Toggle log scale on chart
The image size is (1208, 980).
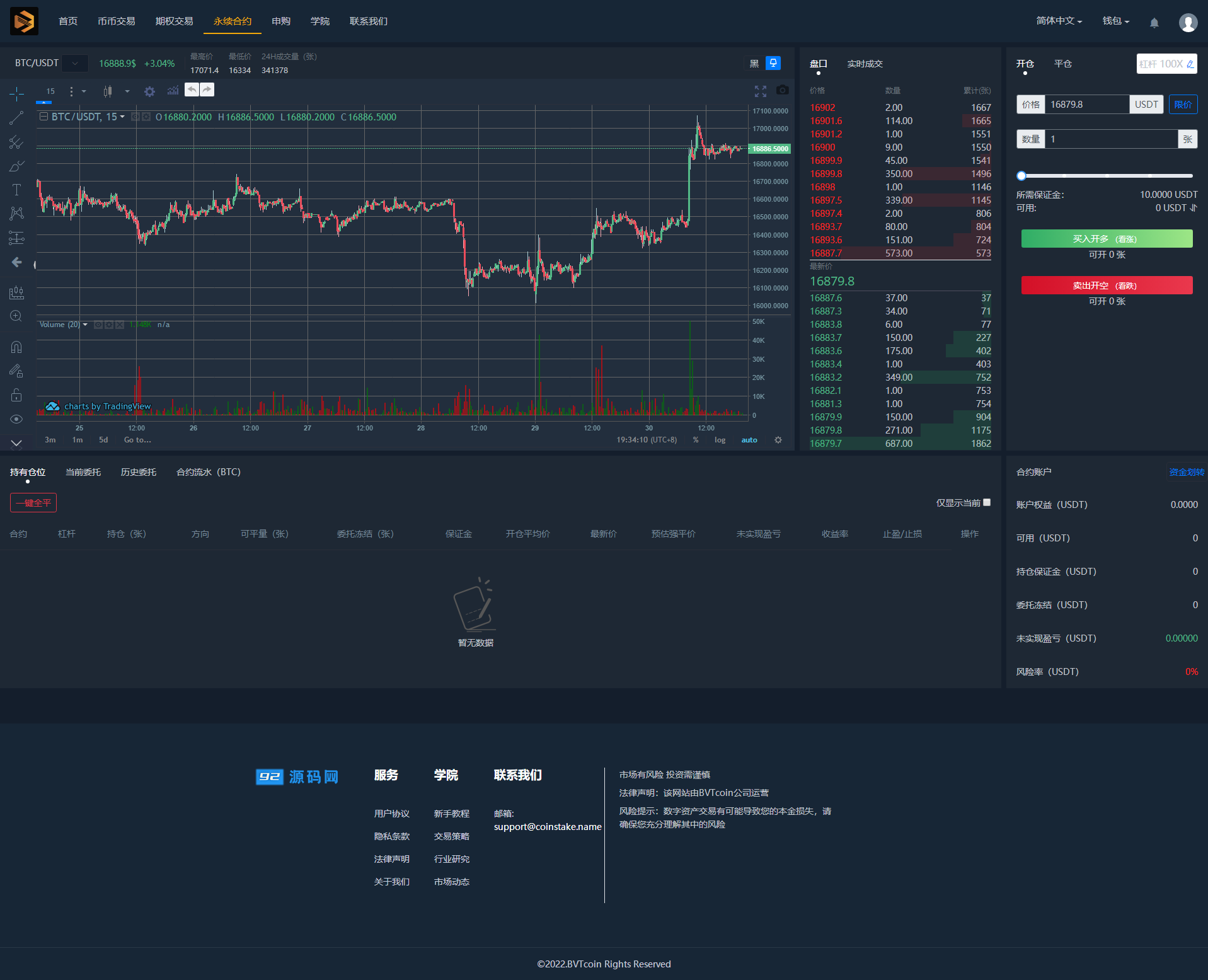[x=720, y=440]
